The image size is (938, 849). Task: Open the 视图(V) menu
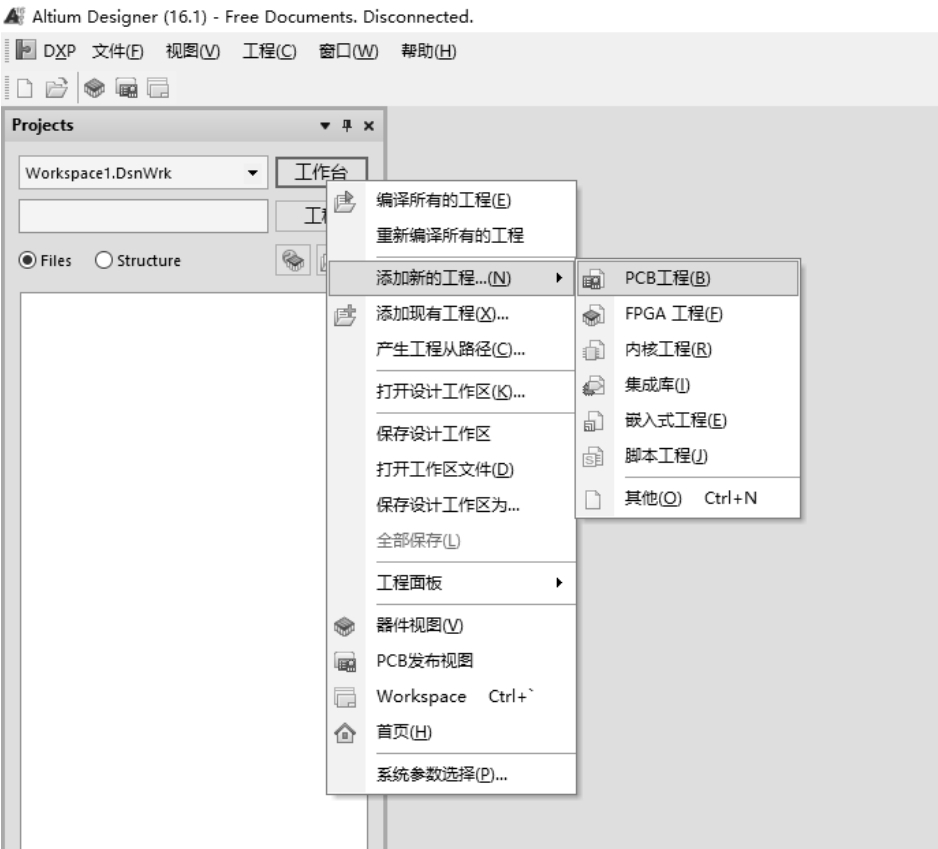(193, 51)
